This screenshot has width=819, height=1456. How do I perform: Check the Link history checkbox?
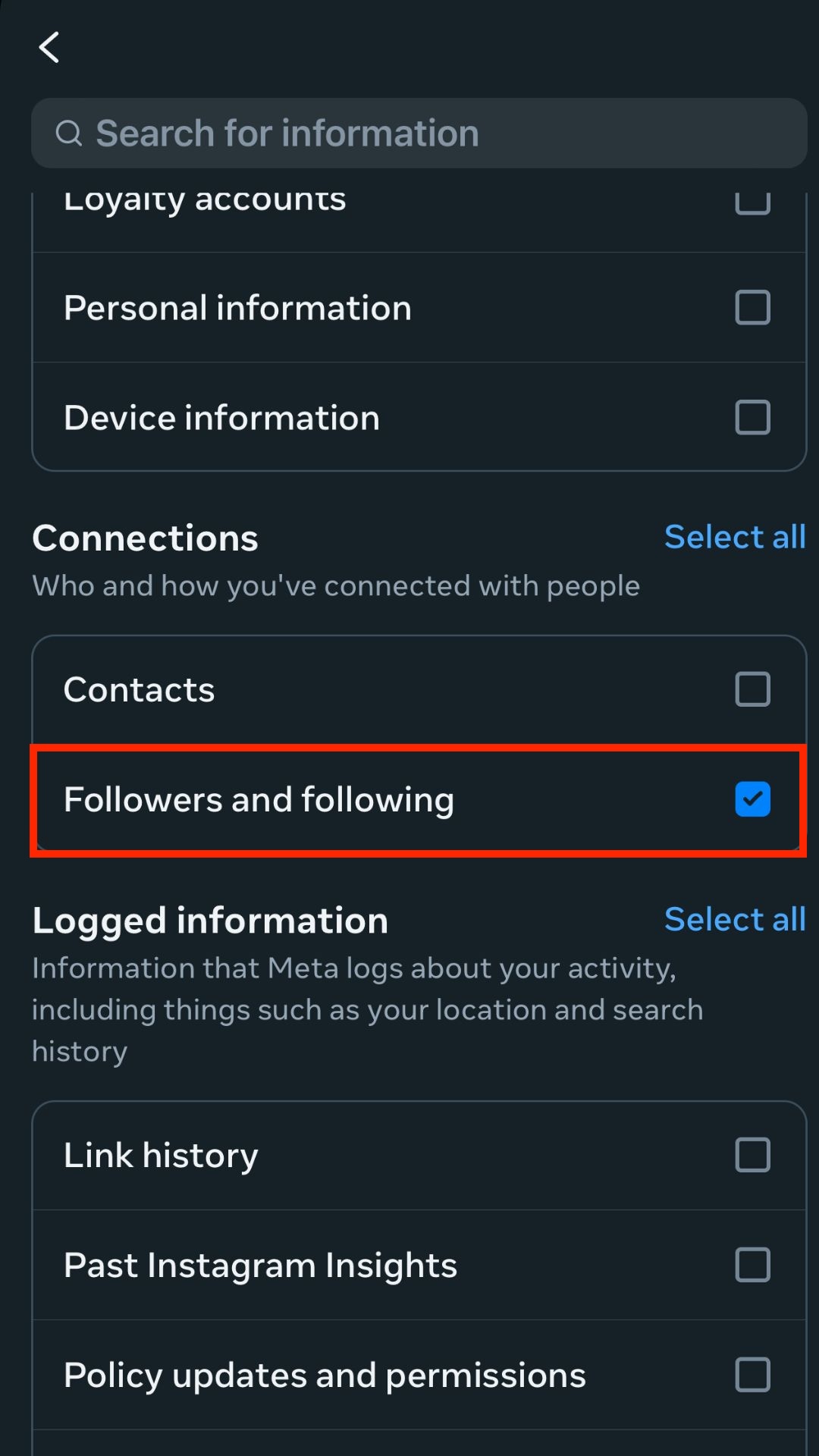(x=752, y=1155)
